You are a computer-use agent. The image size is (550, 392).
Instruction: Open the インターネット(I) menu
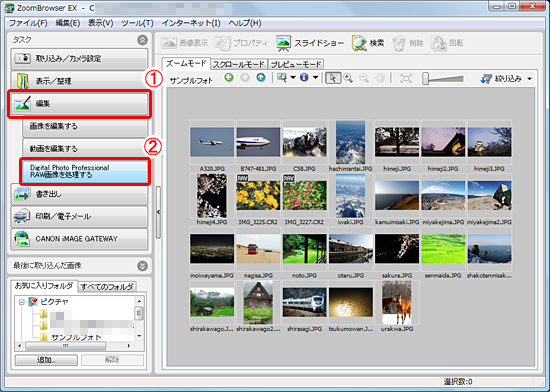[x=191, y=23]
